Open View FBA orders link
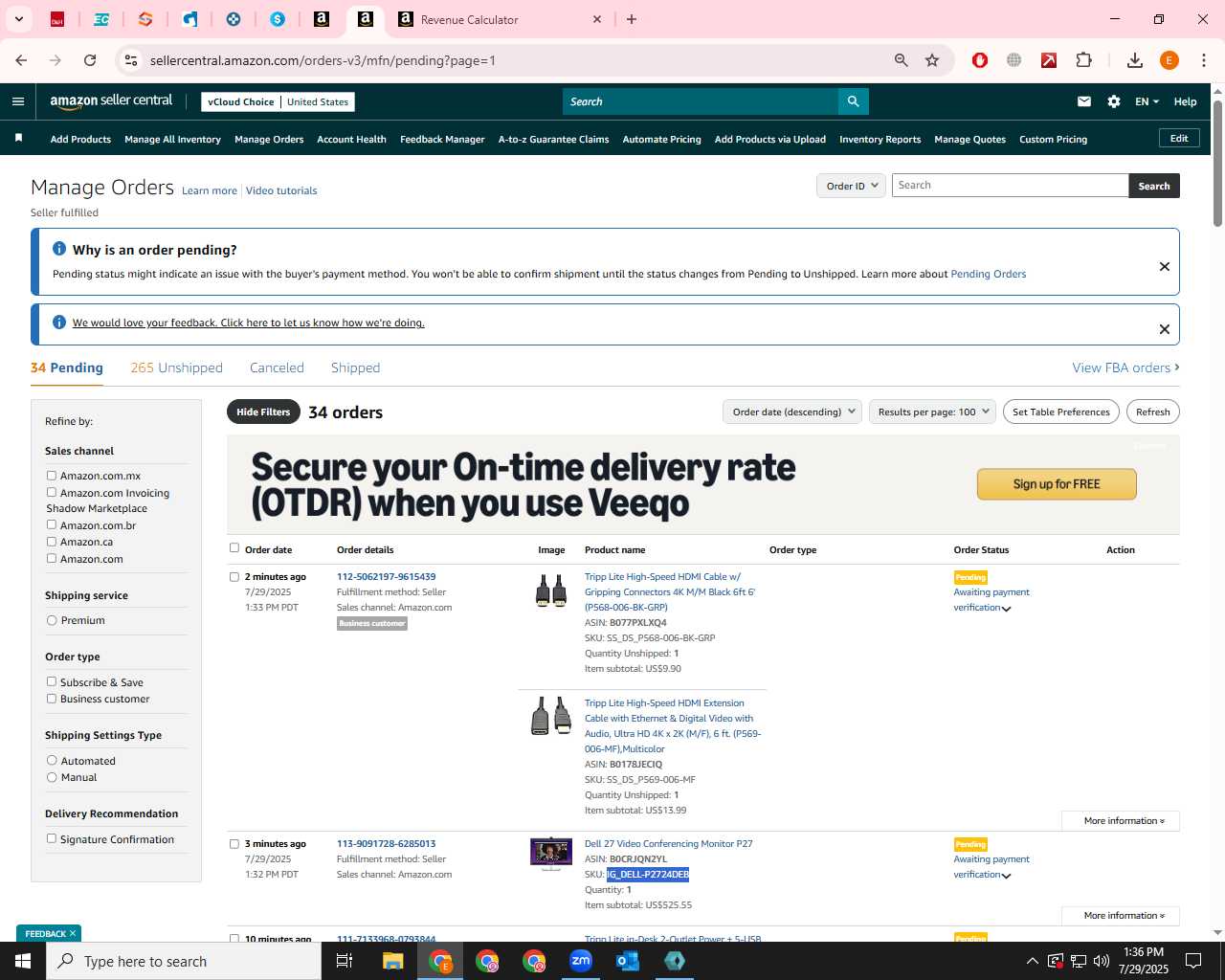 1125,367
